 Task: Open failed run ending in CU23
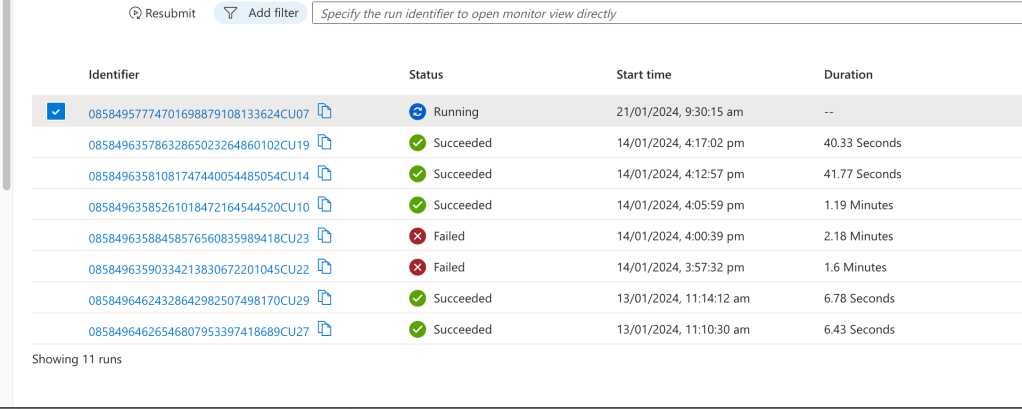coord(199,238)
